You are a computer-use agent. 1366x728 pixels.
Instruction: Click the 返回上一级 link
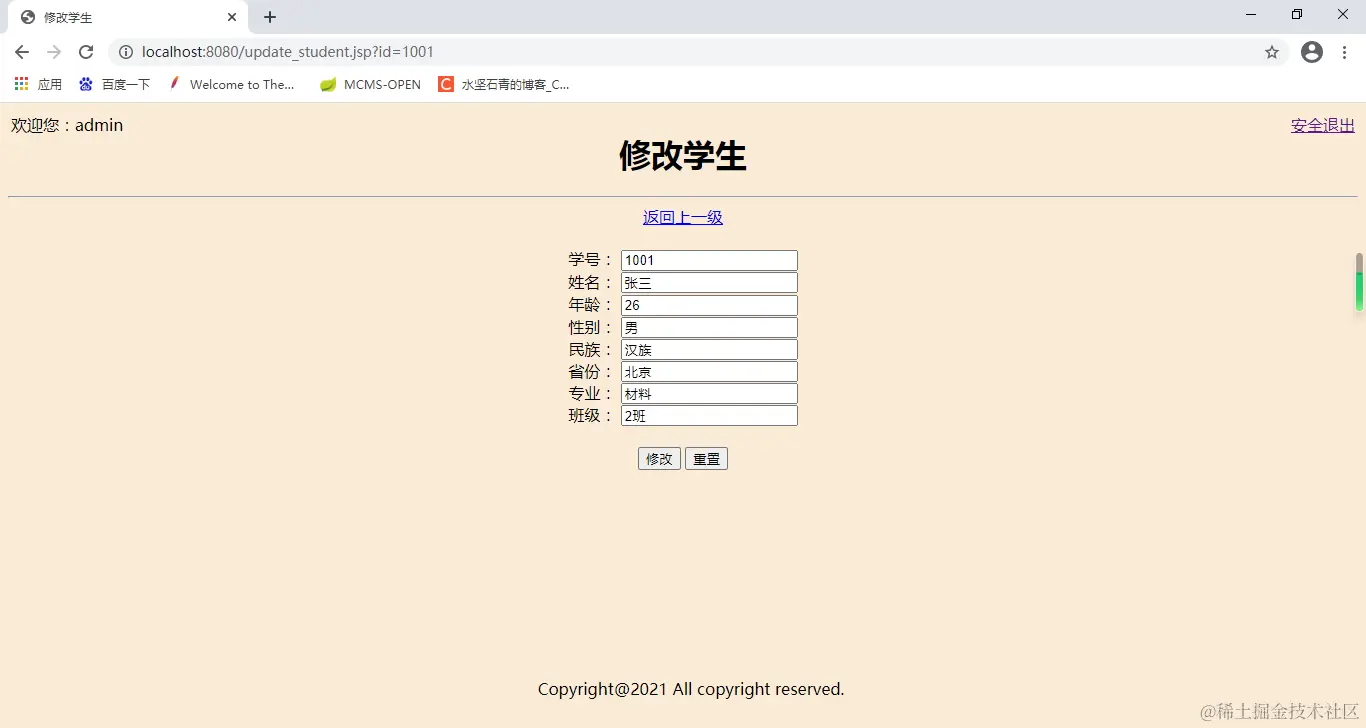682,217
